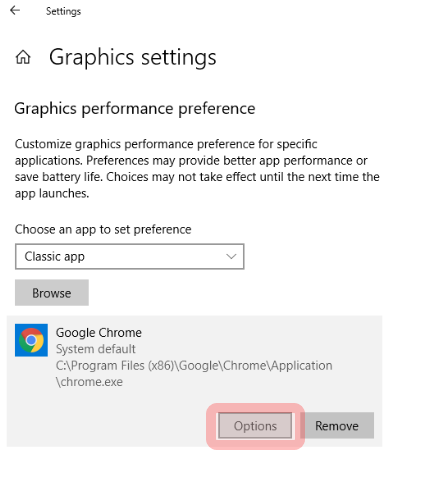Click the Customize graphics performance description text

(x=197, y=168)
